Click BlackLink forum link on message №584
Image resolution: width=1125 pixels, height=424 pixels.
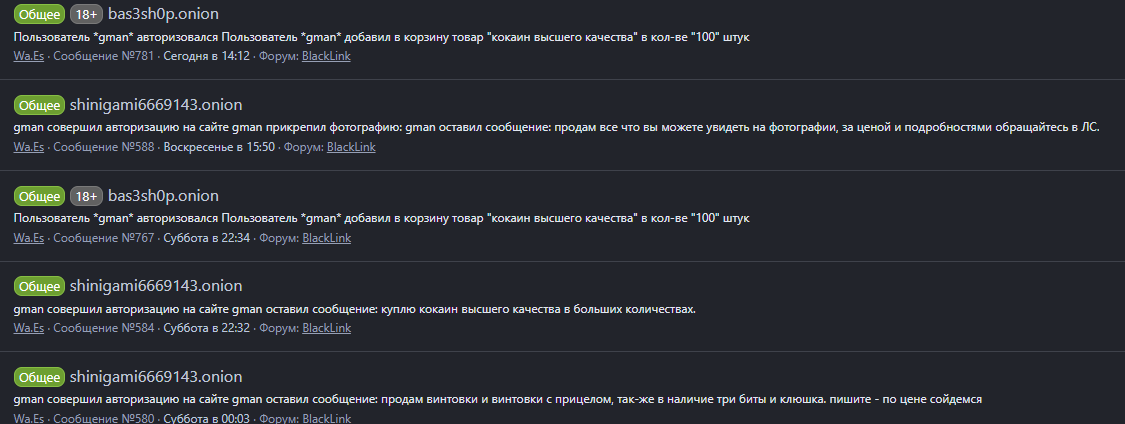click(326, 328)
